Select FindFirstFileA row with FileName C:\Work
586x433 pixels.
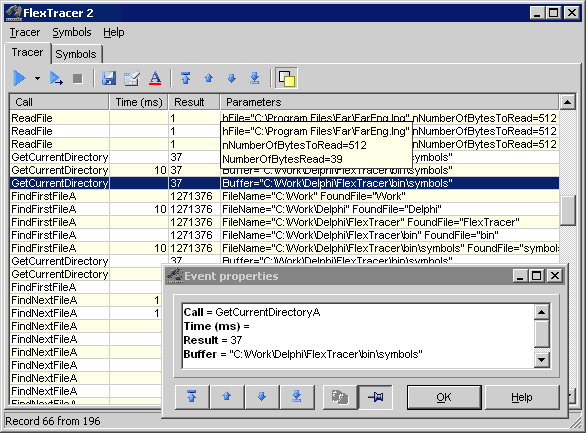coord(284,196)
